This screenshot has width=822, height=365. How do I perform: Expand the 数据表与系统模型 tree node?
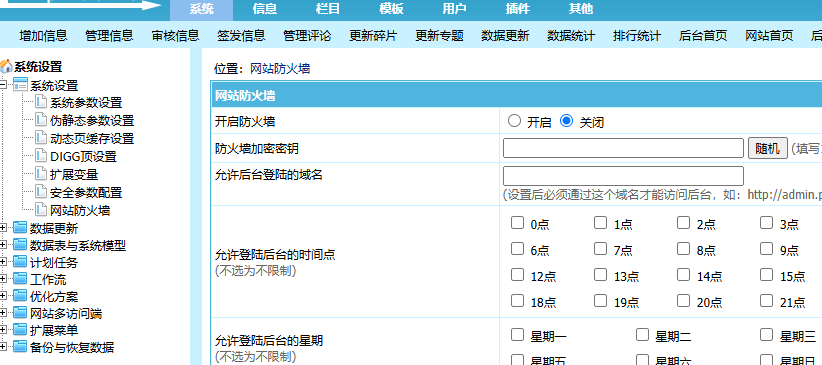[x=3, y=245]
